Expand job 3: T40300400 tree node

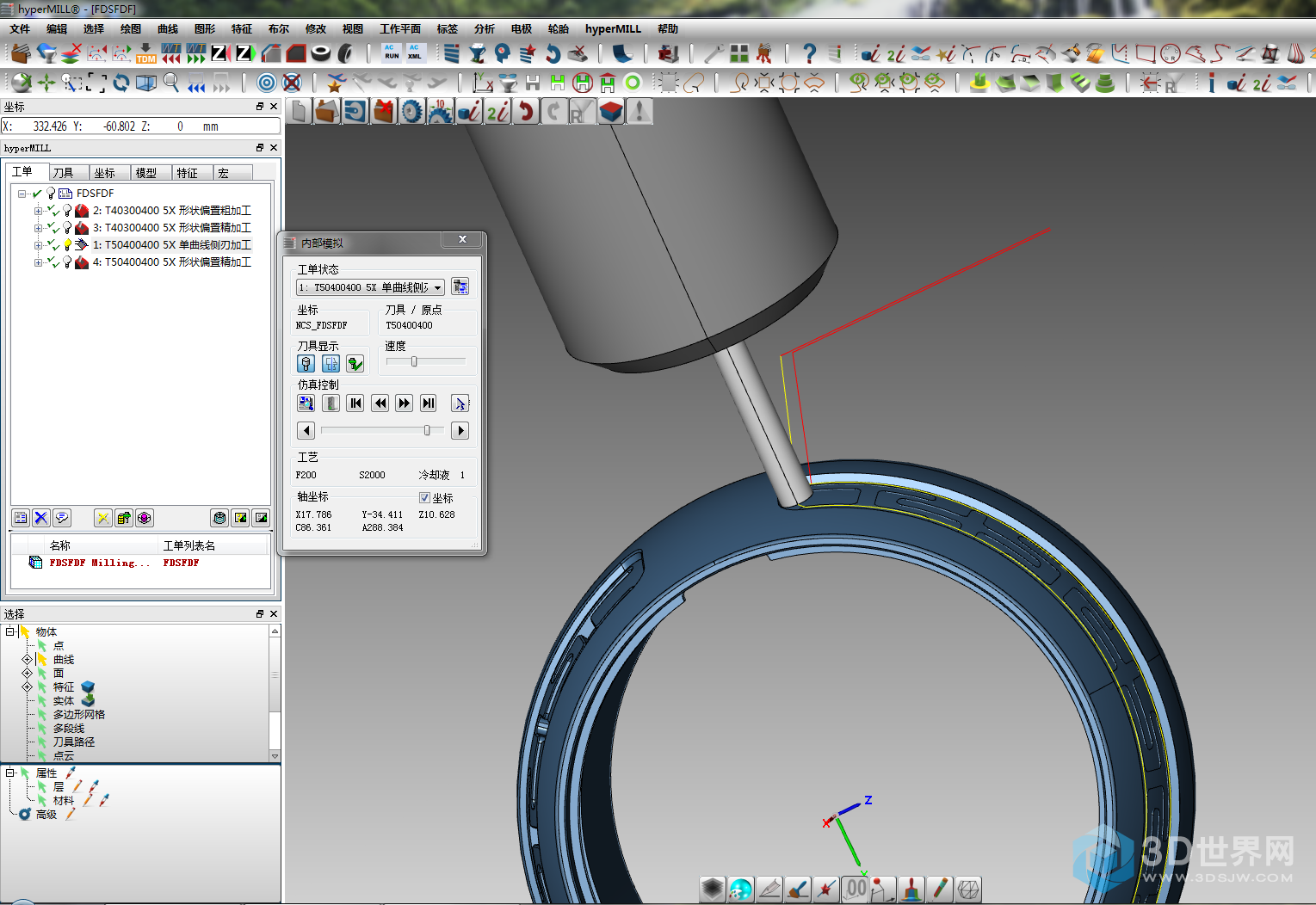[x=38, y=228]
